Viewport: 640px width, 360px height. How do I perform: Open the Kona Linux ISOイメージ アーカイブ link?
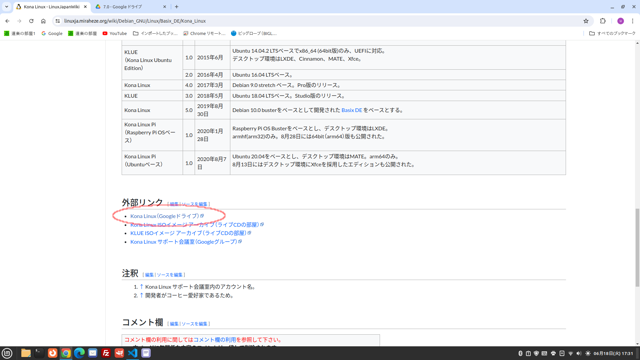pyautogui.click(x=197, y=224)
